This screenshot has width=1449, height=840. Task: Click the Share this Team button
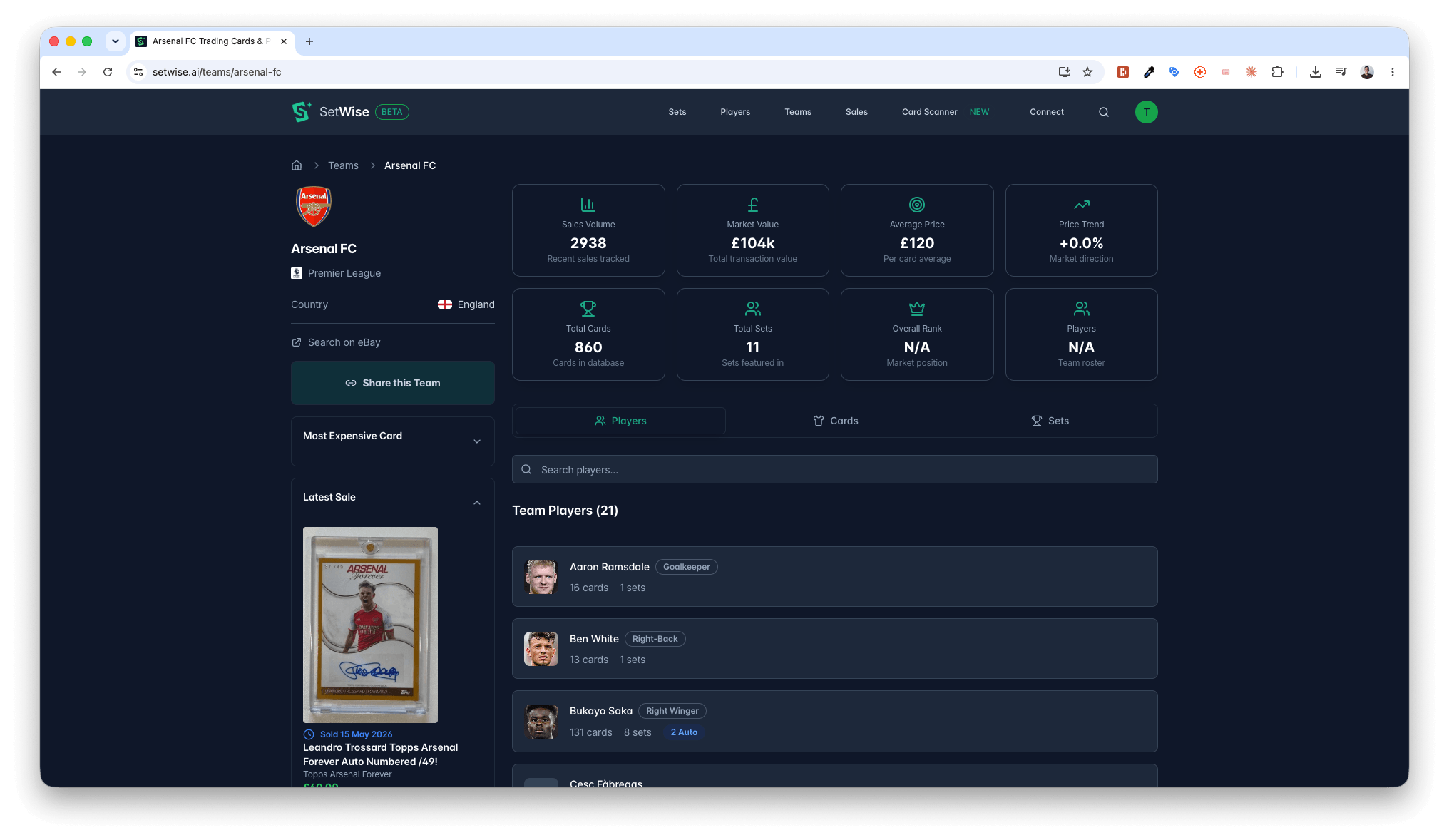click(x=393, y=383)
